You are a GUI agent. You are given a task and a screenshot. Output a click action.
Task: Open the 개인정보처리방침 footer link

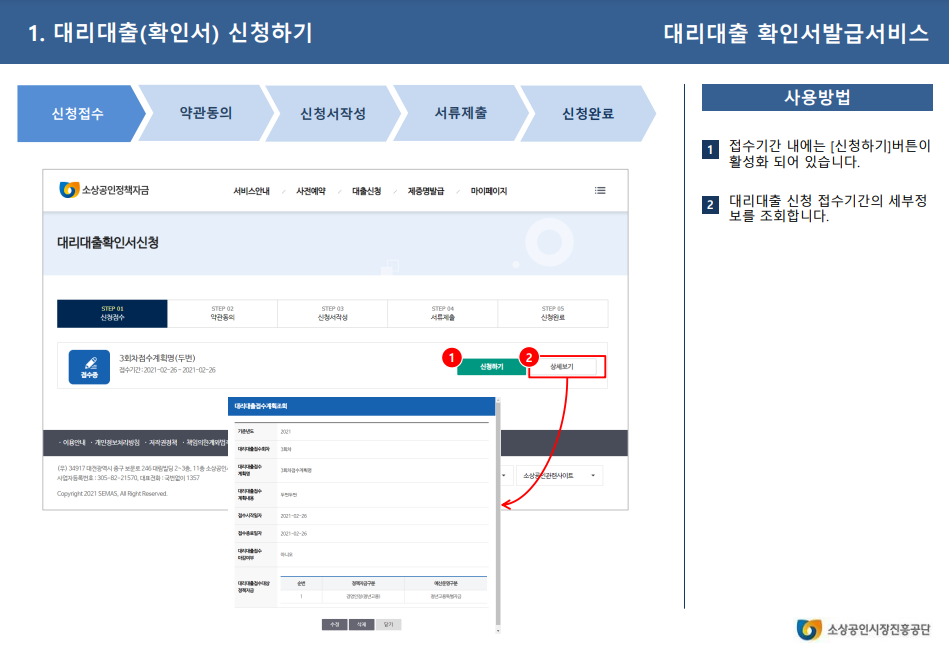(x=117, y=443)
